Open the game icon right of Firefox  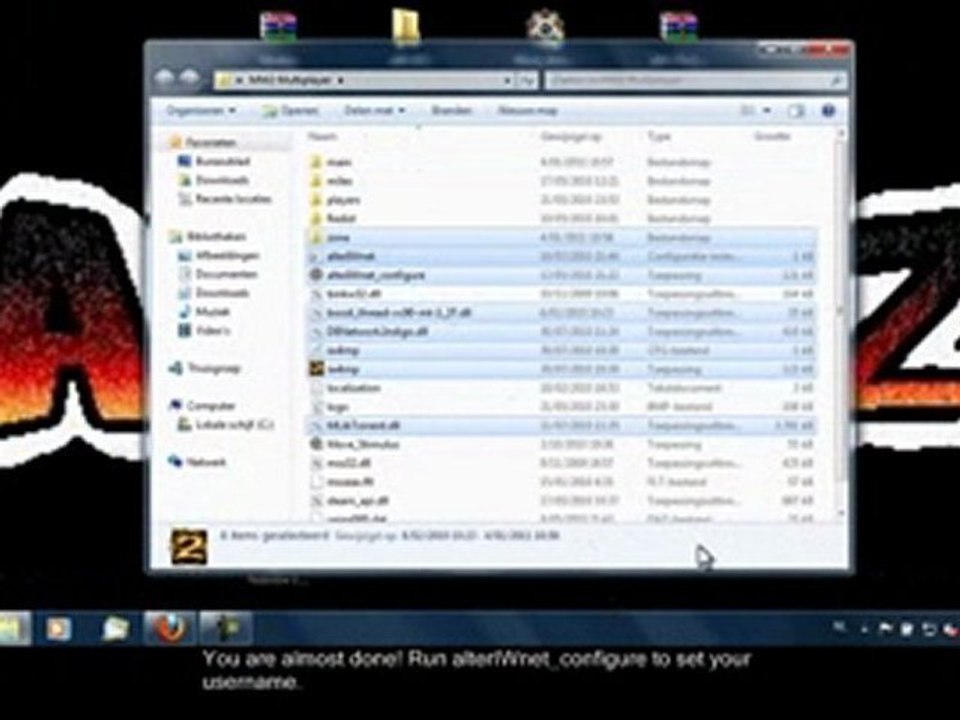pos(226,628)
